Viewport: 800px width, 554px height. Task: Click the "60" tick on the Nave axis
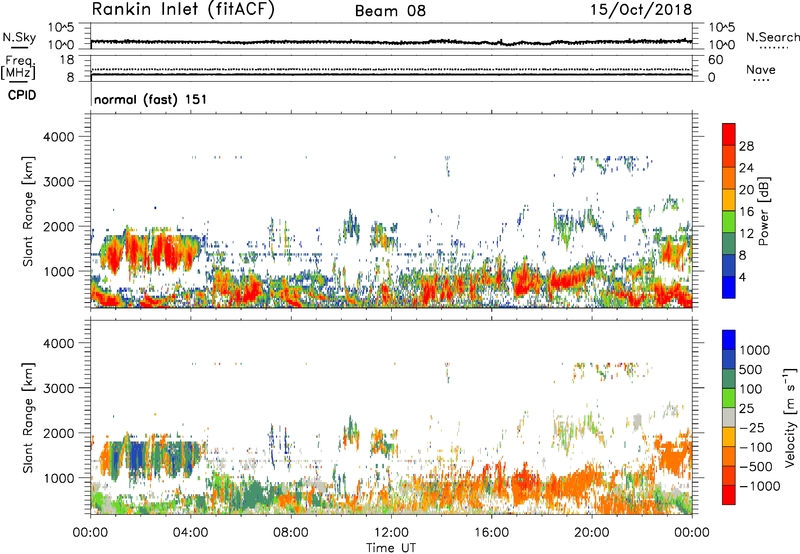point(715,60)
